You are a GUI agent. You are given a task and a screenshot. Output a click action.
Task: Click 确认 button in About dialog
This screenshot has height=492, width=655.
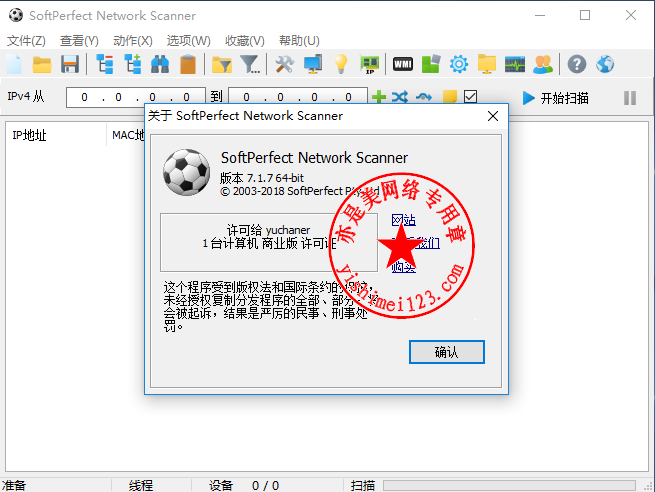point(447,352)
